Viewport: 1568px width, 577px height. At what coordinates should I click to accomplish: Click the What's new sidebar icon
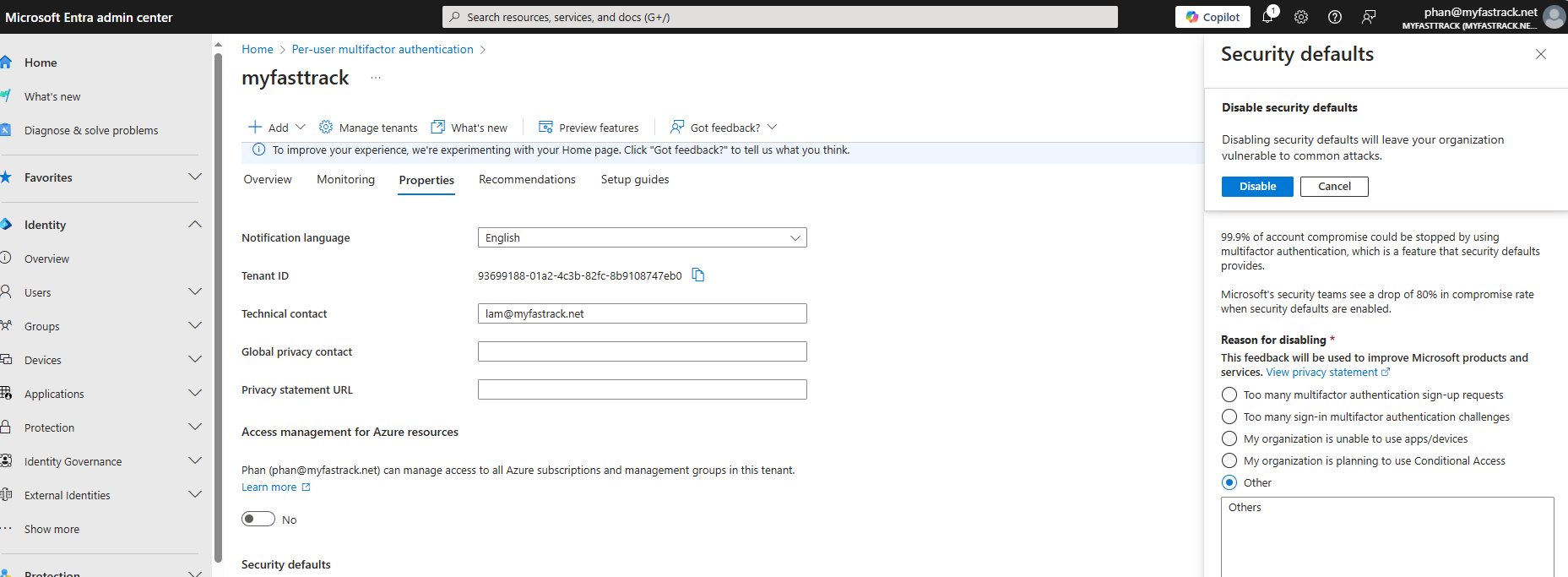(x=6, y=95)
